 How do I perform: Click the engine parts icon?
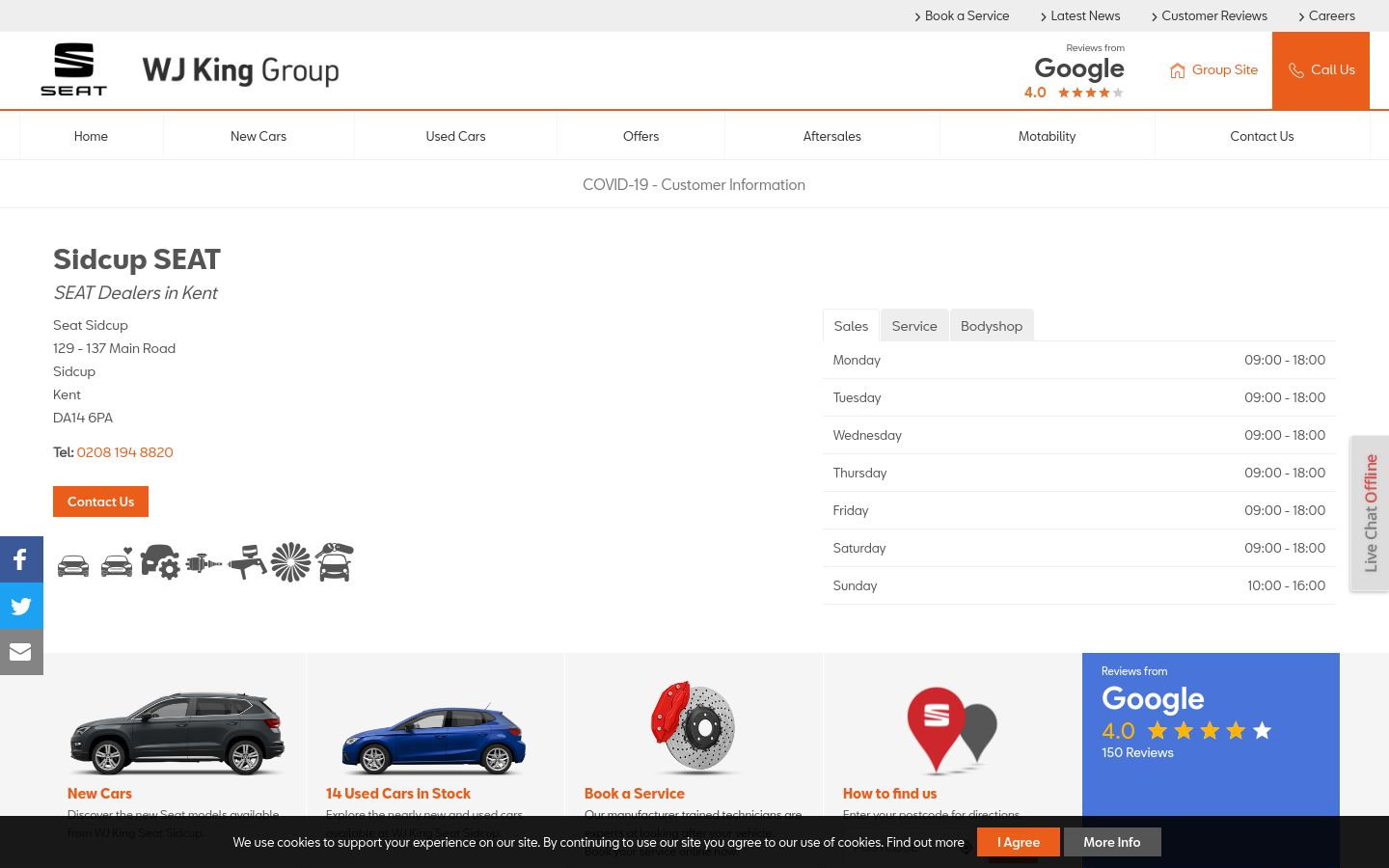(204, 563)
